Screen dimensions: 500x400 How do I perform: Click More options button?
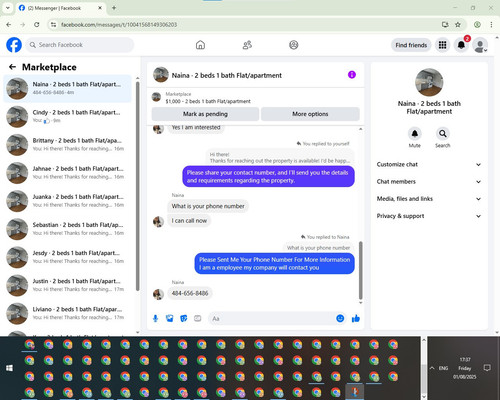(x=310, y=114)
